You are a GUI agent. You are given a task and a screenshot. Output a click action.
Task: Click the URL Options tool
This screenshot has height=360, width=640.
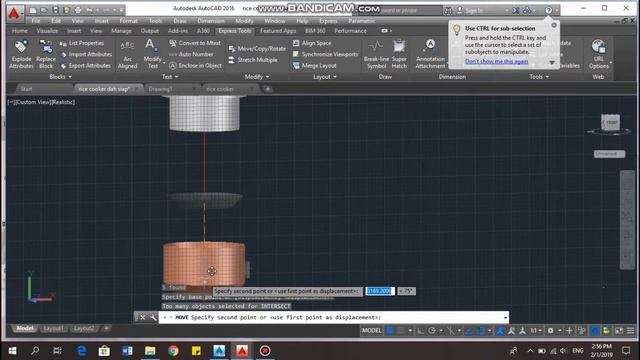(598, 54)
